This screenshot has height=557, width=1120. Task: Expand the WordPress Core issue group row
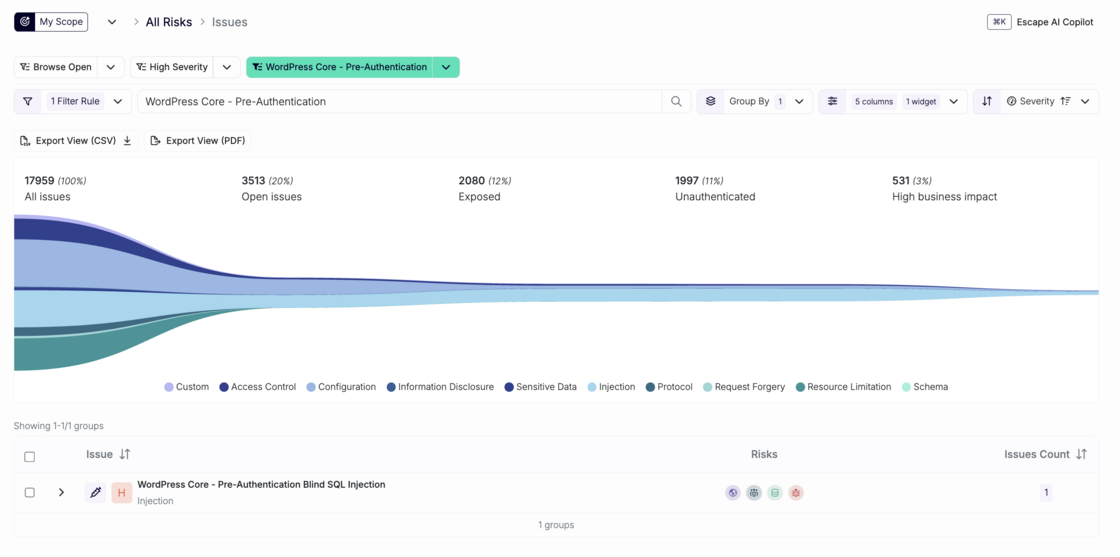pos(61,492)
